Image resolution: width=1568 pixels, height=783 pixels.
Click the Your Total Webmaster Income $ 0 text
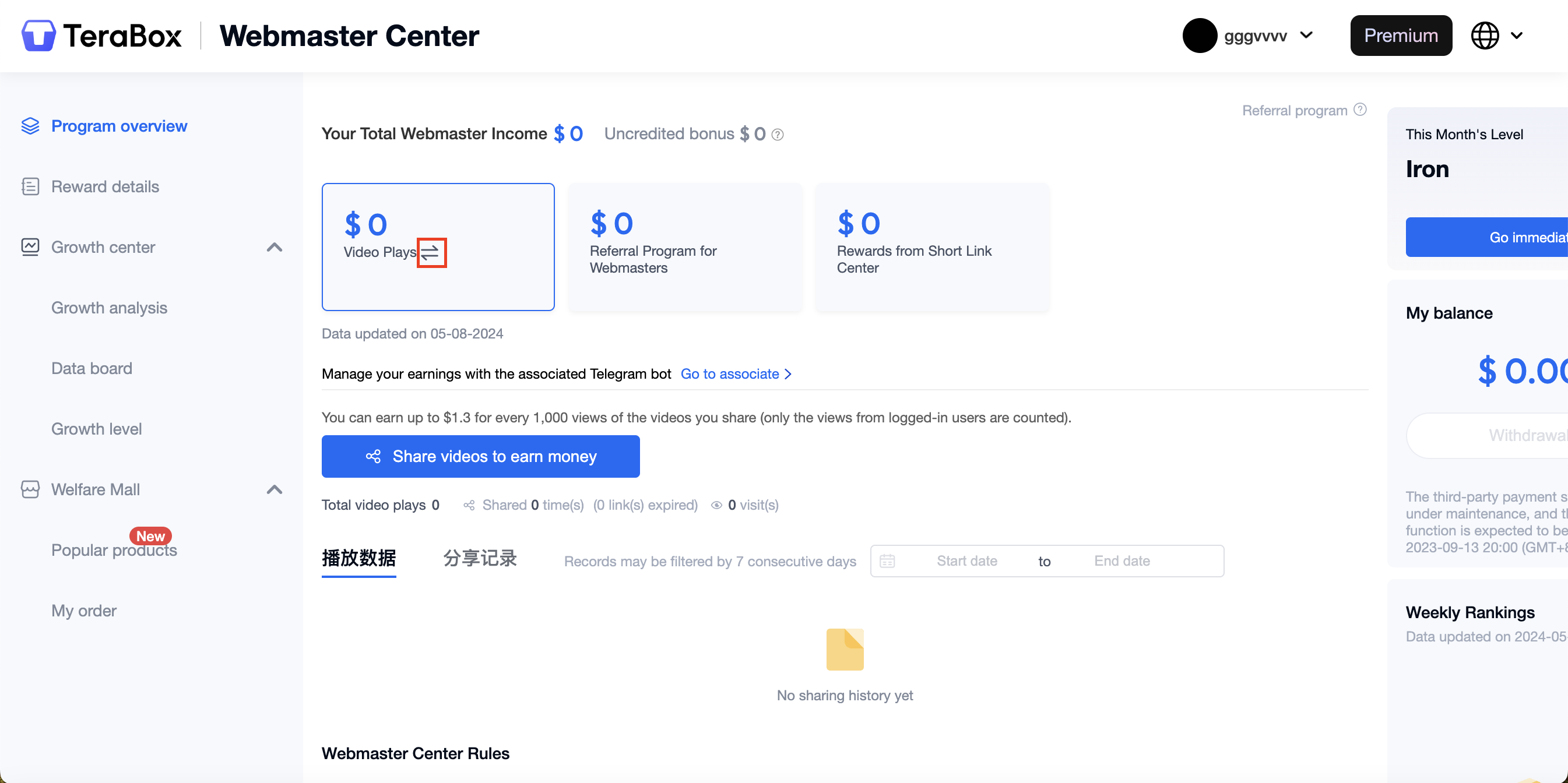click(x=452, y=134)
